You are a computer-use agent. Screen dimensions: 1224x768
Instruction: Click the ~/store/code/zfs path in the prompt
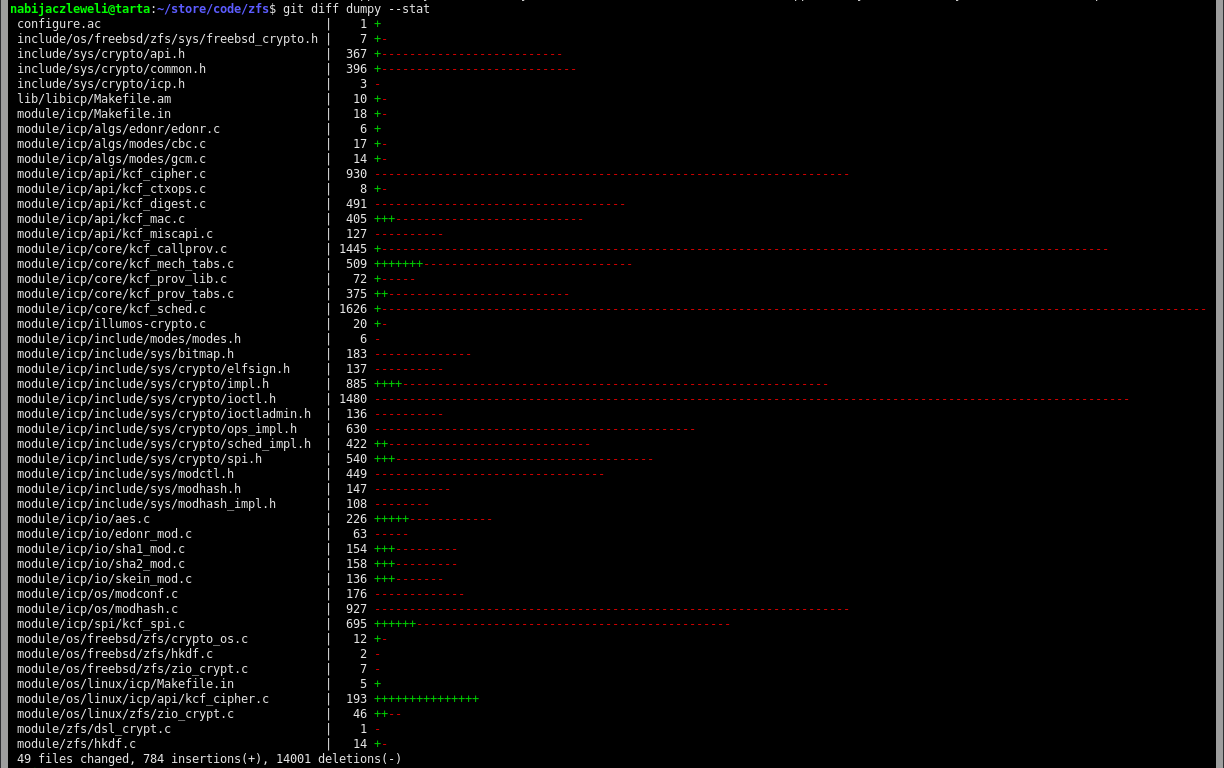[x=212, y=9]
